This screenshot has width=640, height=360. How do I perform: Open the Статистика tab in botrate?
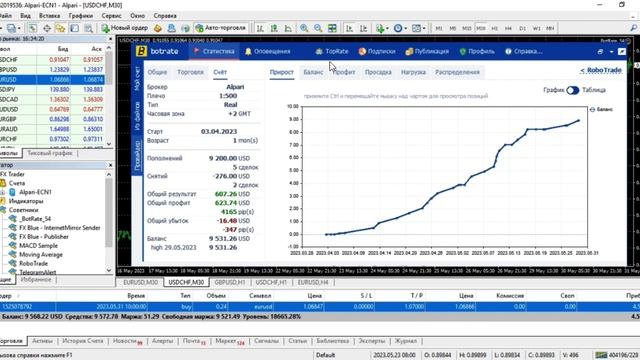click(x=214, y=51)
